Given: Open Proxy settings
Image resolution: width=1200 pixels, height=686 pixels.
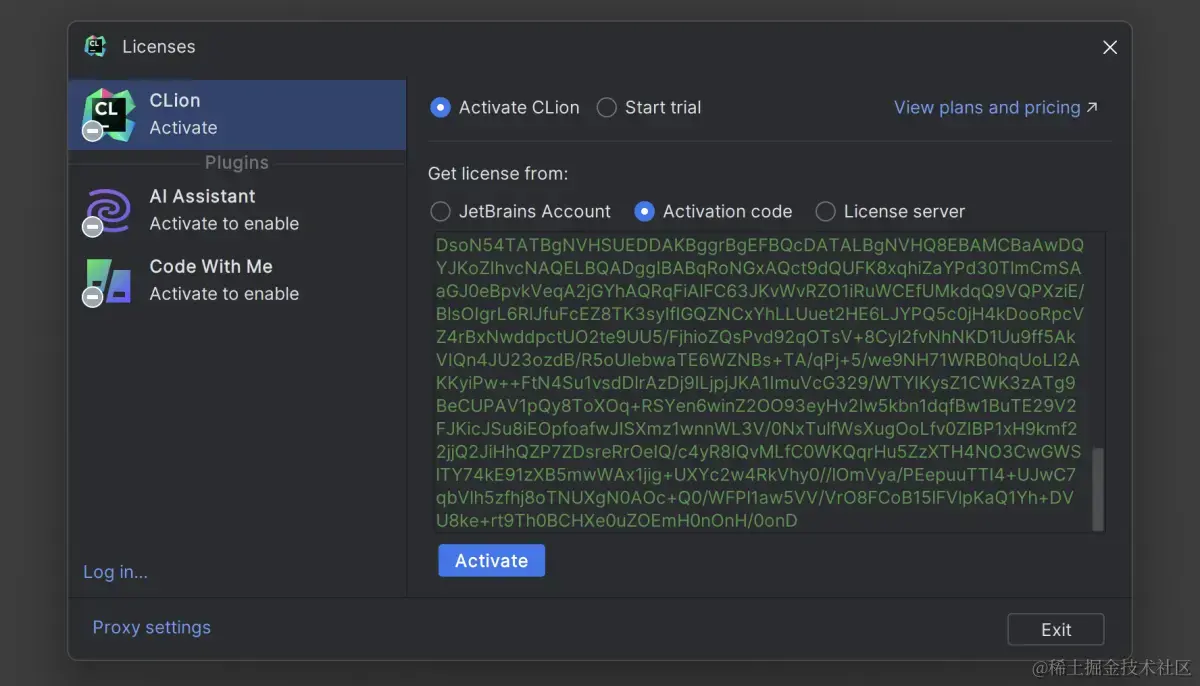Looking at the screenshot, I should coord(152,627).
